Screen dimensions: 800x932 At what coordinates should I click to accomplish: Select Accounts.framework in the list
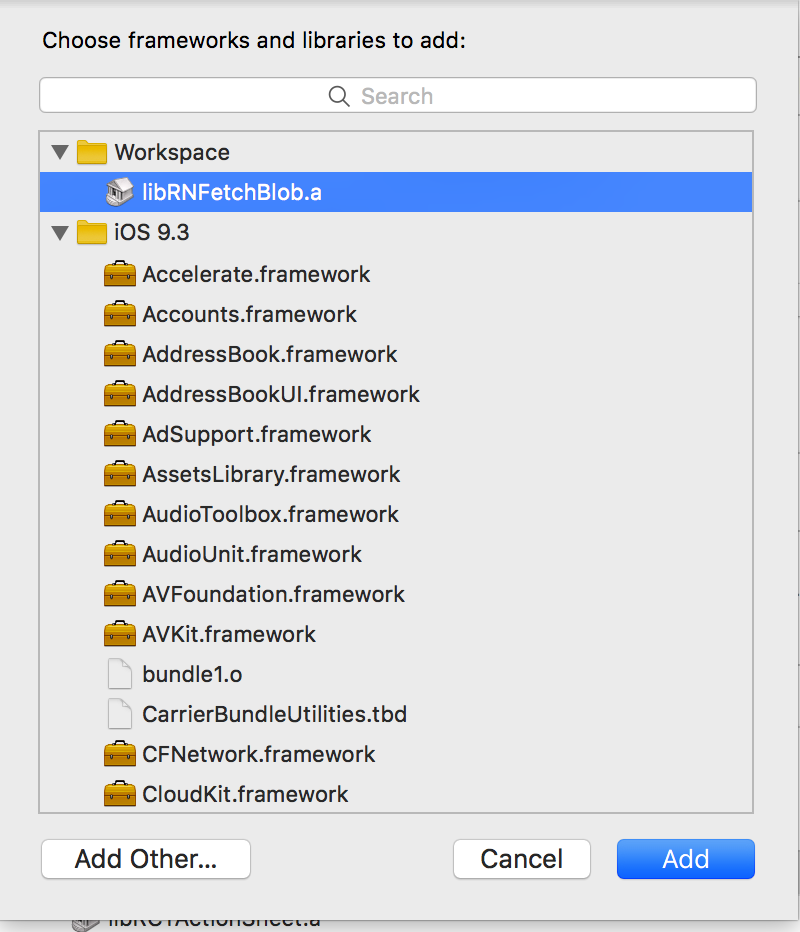click(396, 314)
